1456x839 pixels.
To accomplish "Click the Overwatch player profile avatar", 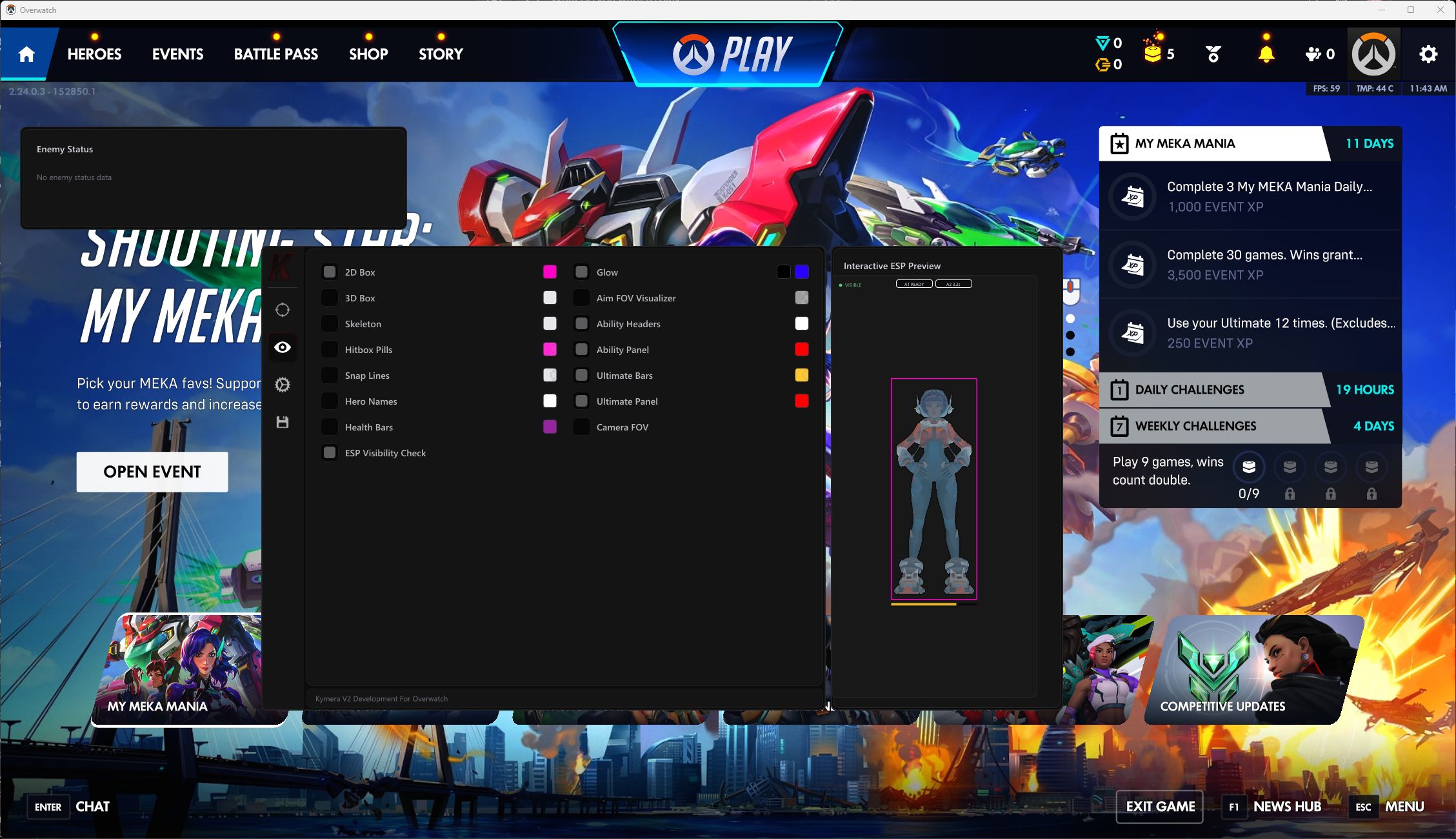I will tap(1374, 54).
